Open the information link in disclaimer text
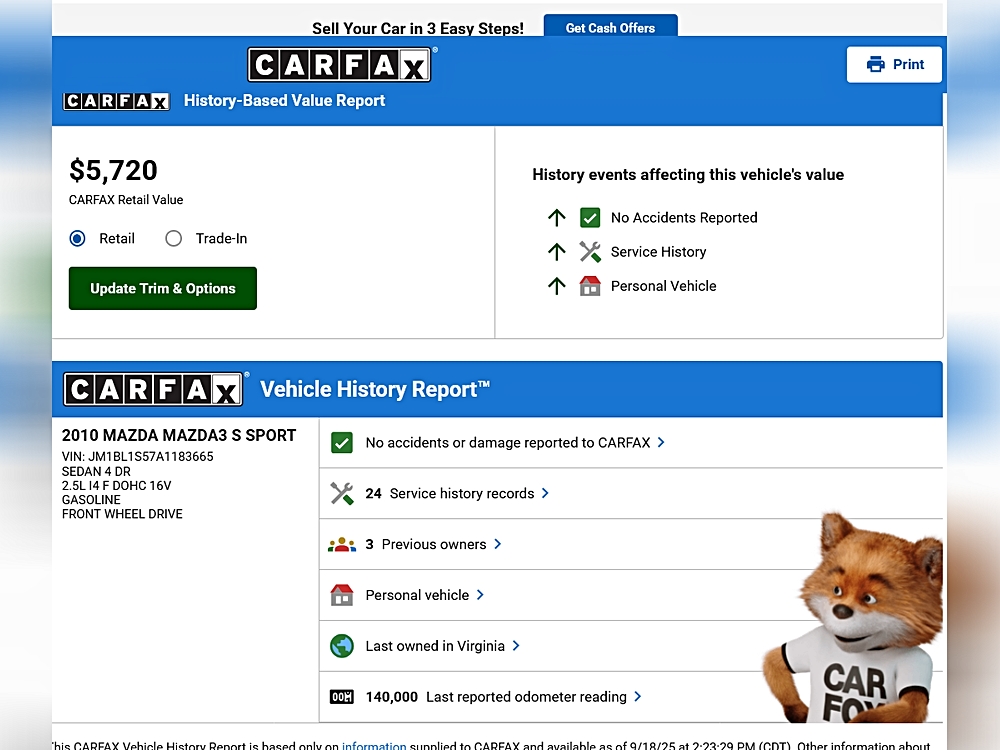1000x750 pixels. pos(374,745)
